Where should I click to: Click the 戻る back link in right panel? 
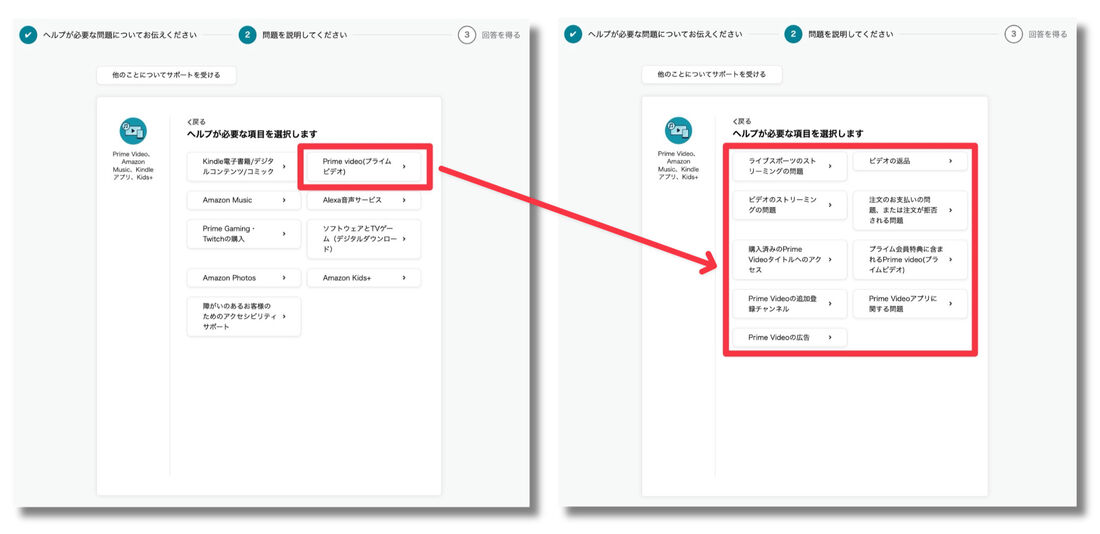[742, 121]
